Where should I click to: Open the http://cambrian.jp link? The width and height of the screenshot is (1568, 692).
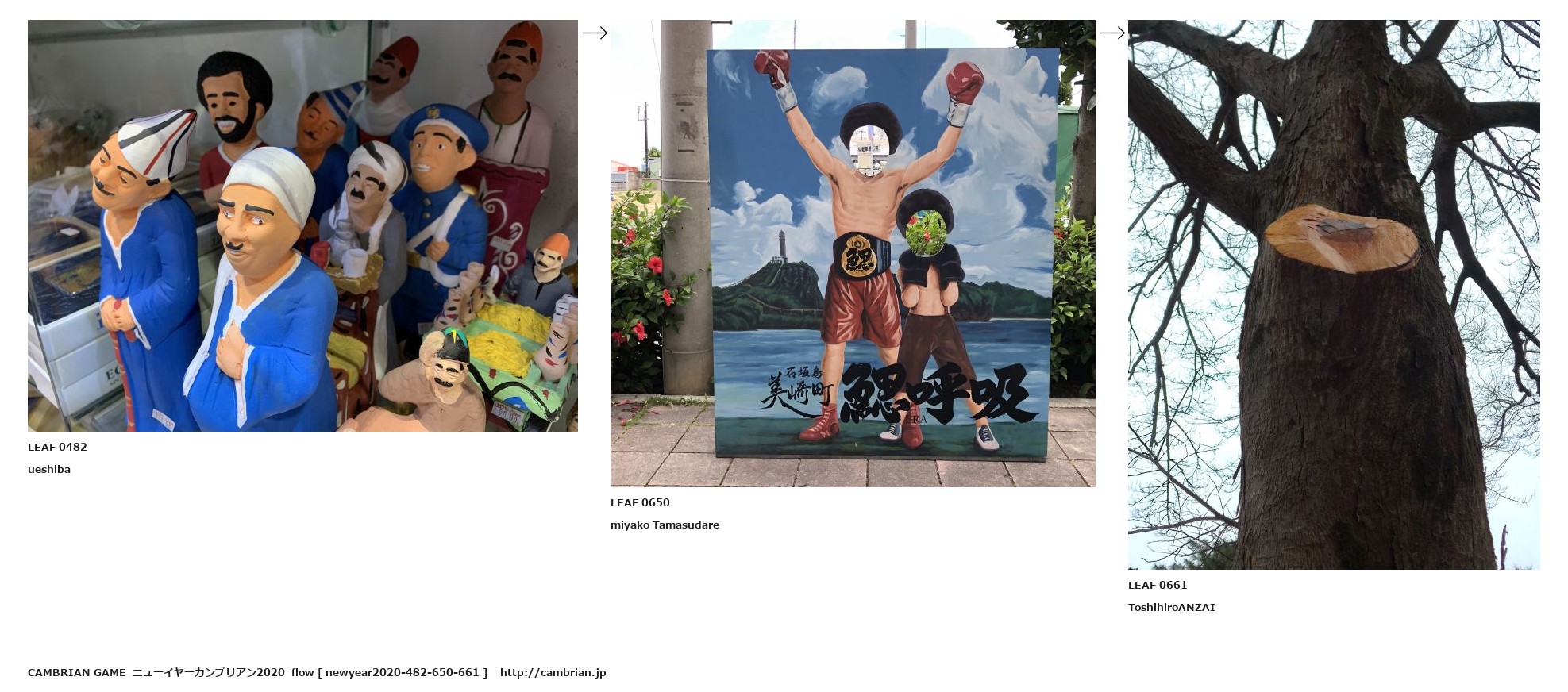[x=553, y=672]
